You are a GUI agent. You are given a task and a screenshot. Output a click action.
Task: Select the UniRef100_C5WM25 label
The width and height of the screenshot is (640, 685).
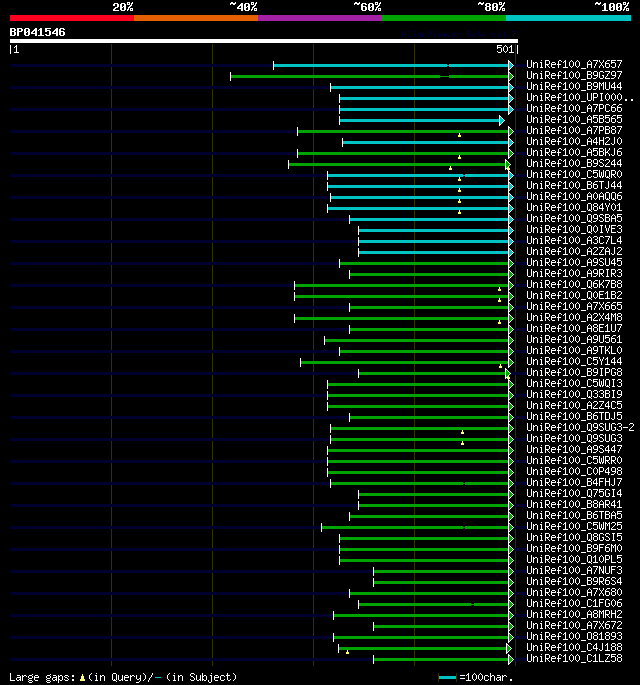point(574,527)
